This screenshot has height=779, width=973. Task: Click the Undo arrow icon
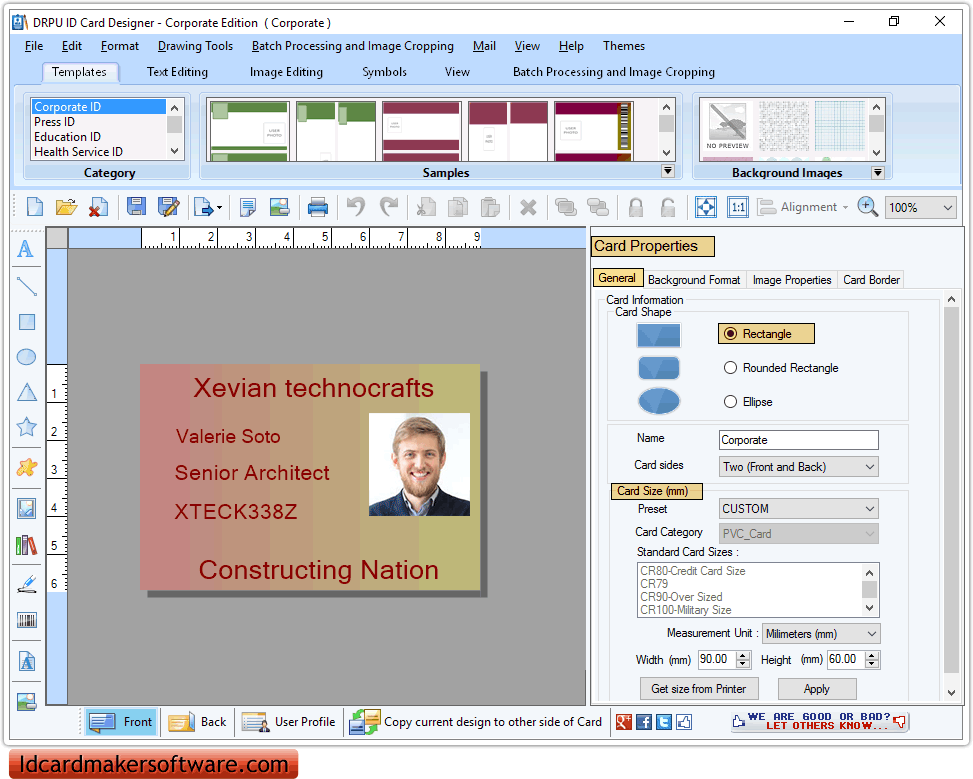356,207
